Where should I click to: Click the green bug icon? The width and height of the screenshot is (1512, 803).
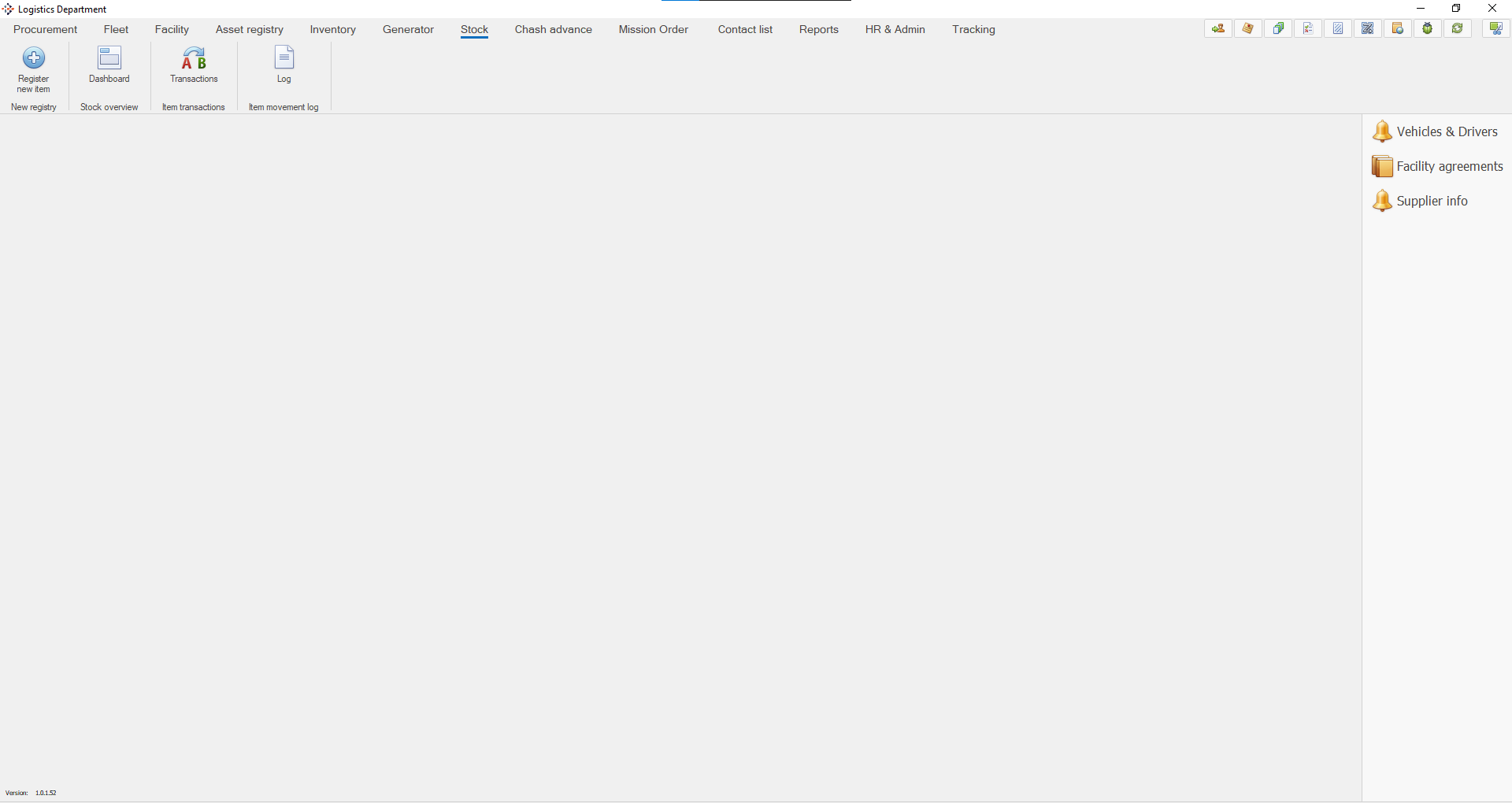[x=1428, y=29]
